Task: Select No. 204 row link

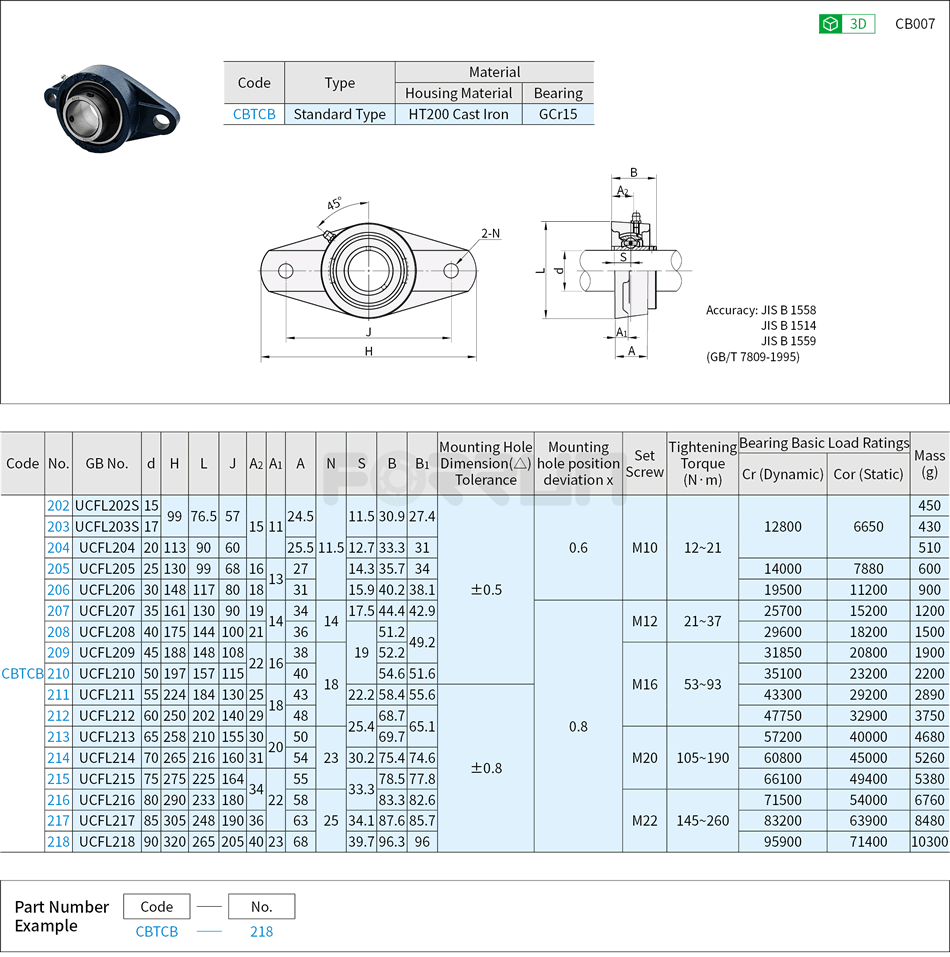Action: click(x=58, y=547)
